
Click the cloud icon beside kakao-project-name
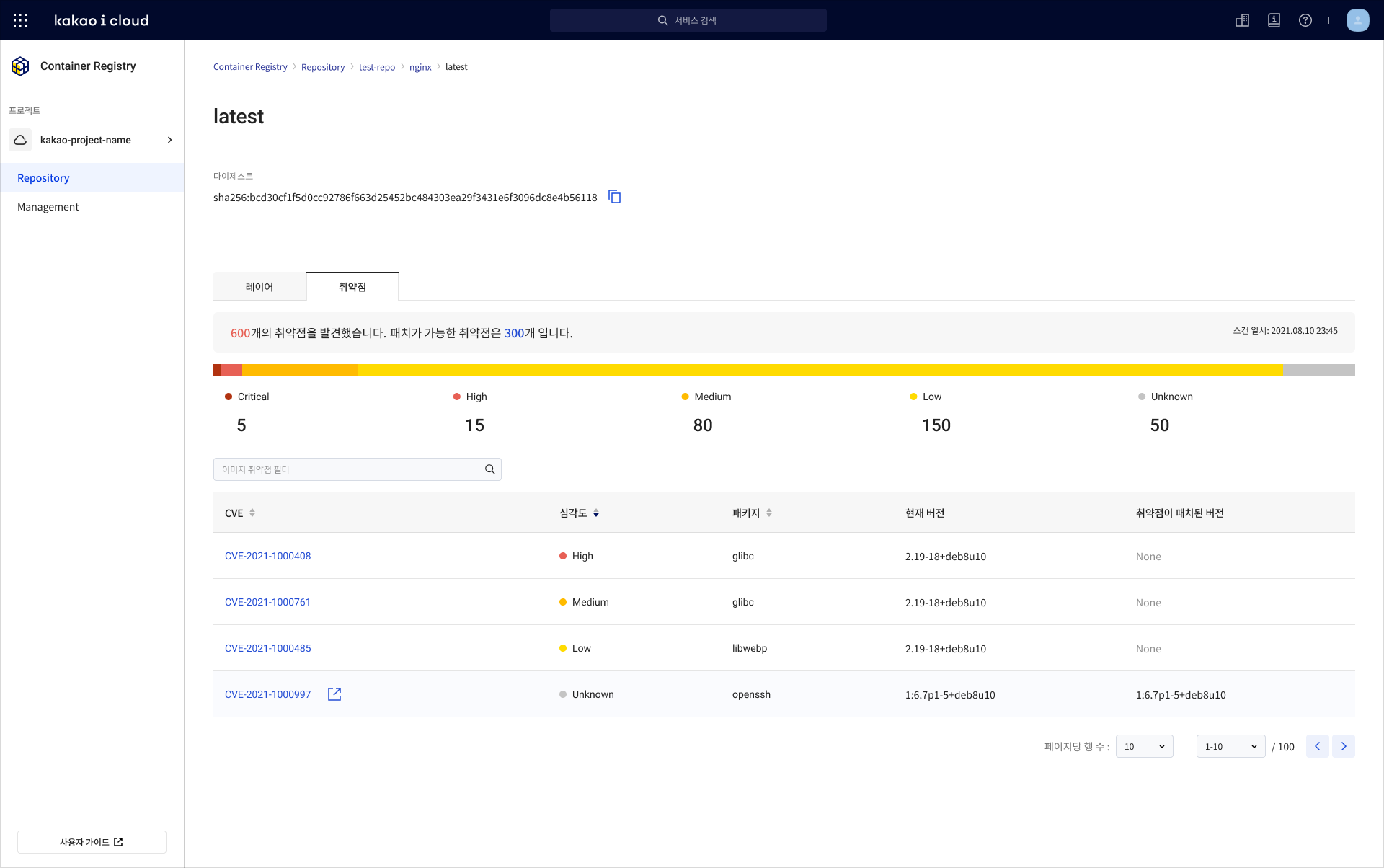coord(20,140)
